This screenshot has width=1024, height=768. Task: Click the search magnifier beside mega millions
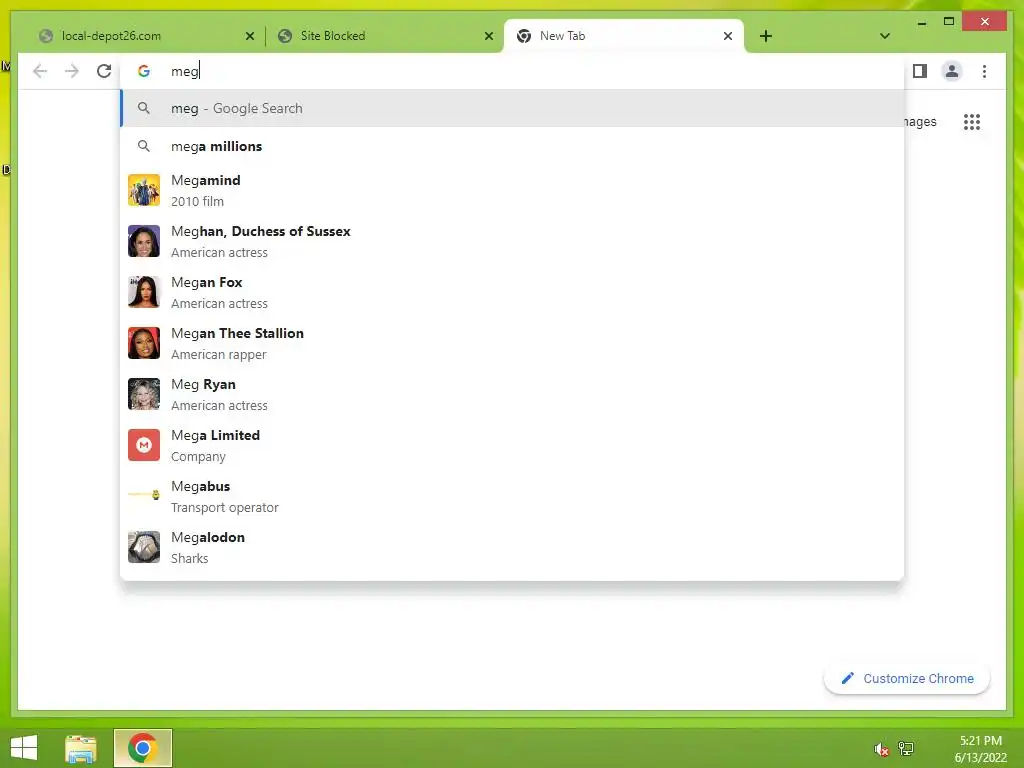point(144,146)
